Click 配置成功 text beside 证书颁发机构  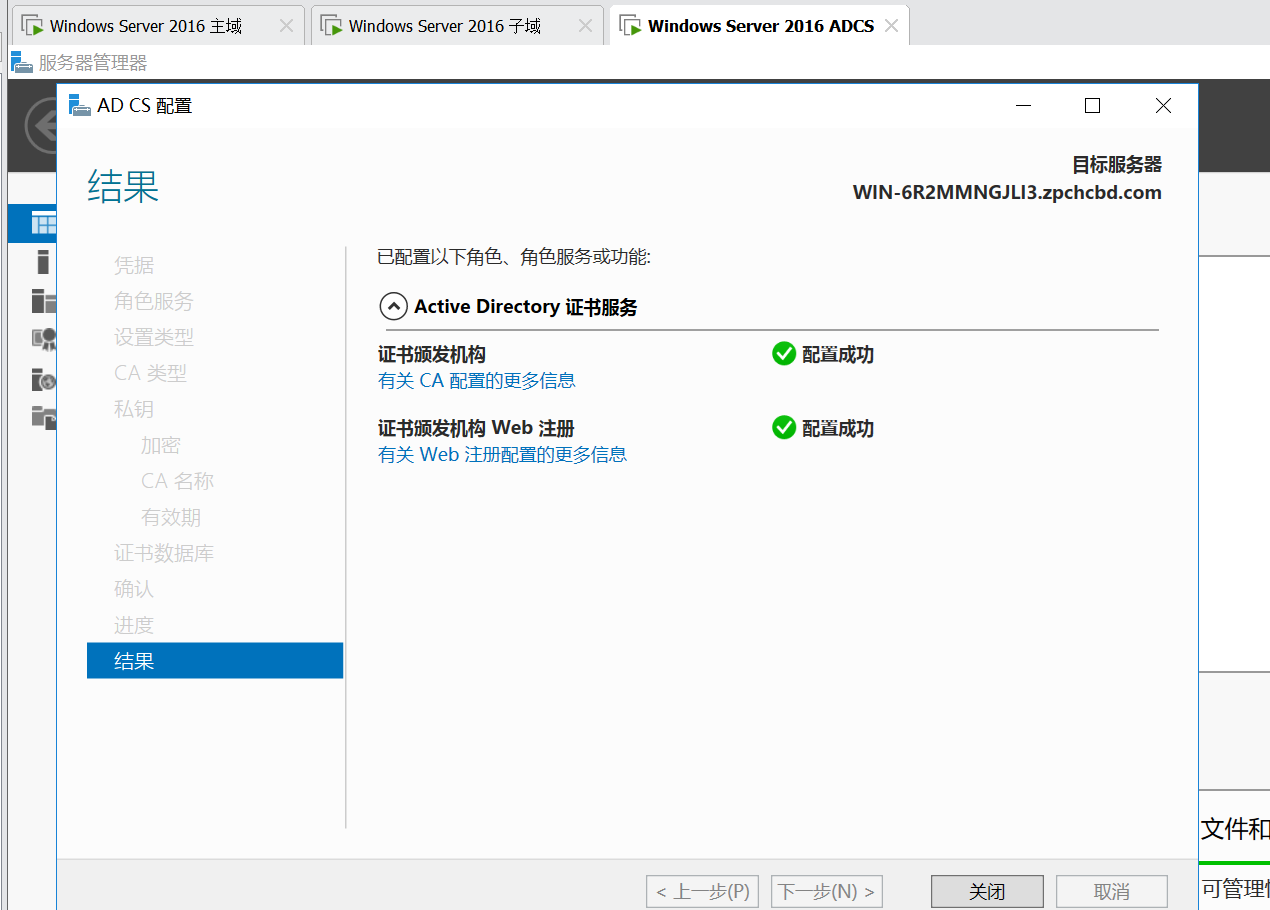(x=838, y=354)
